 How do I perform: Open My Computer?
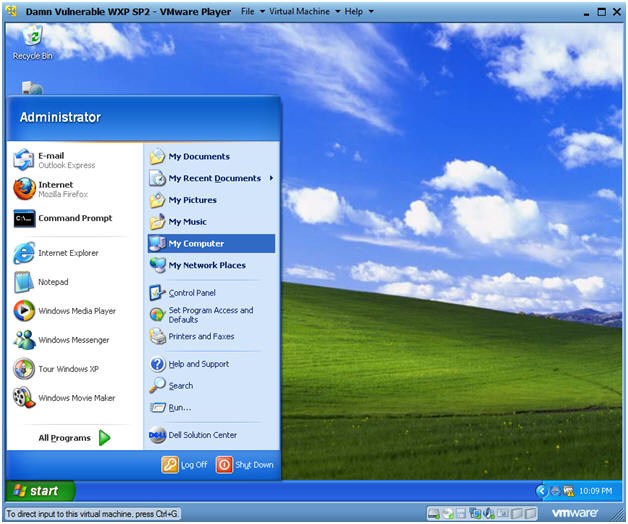tap(211, 244)
